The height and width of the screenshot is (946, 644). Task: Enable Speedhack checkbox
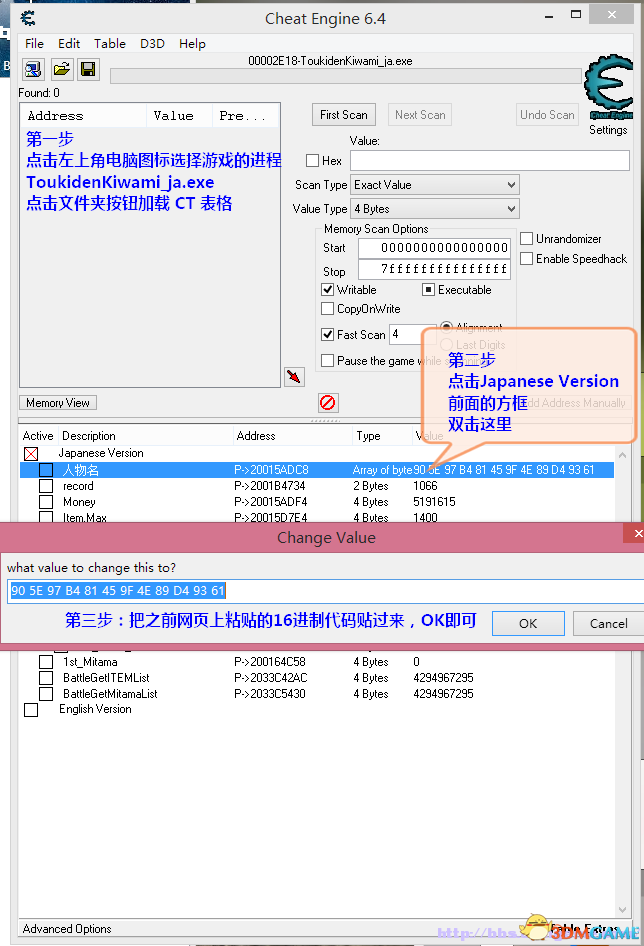pyautogui.click(x=526, y=258)
